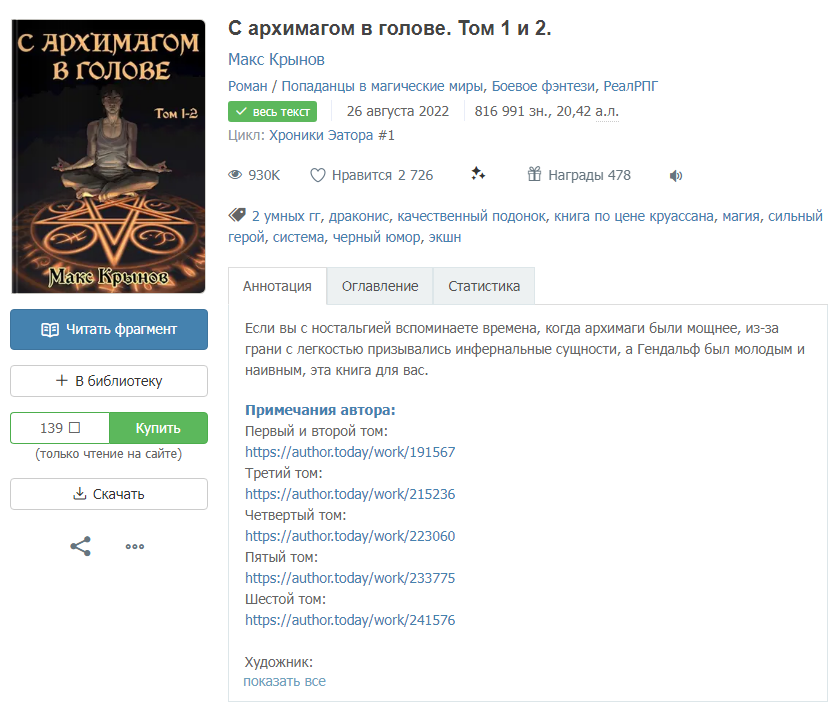The height and width of the screenshot is (709, 828).
Task: Open the Статистика tab
Action: point(484,286)
